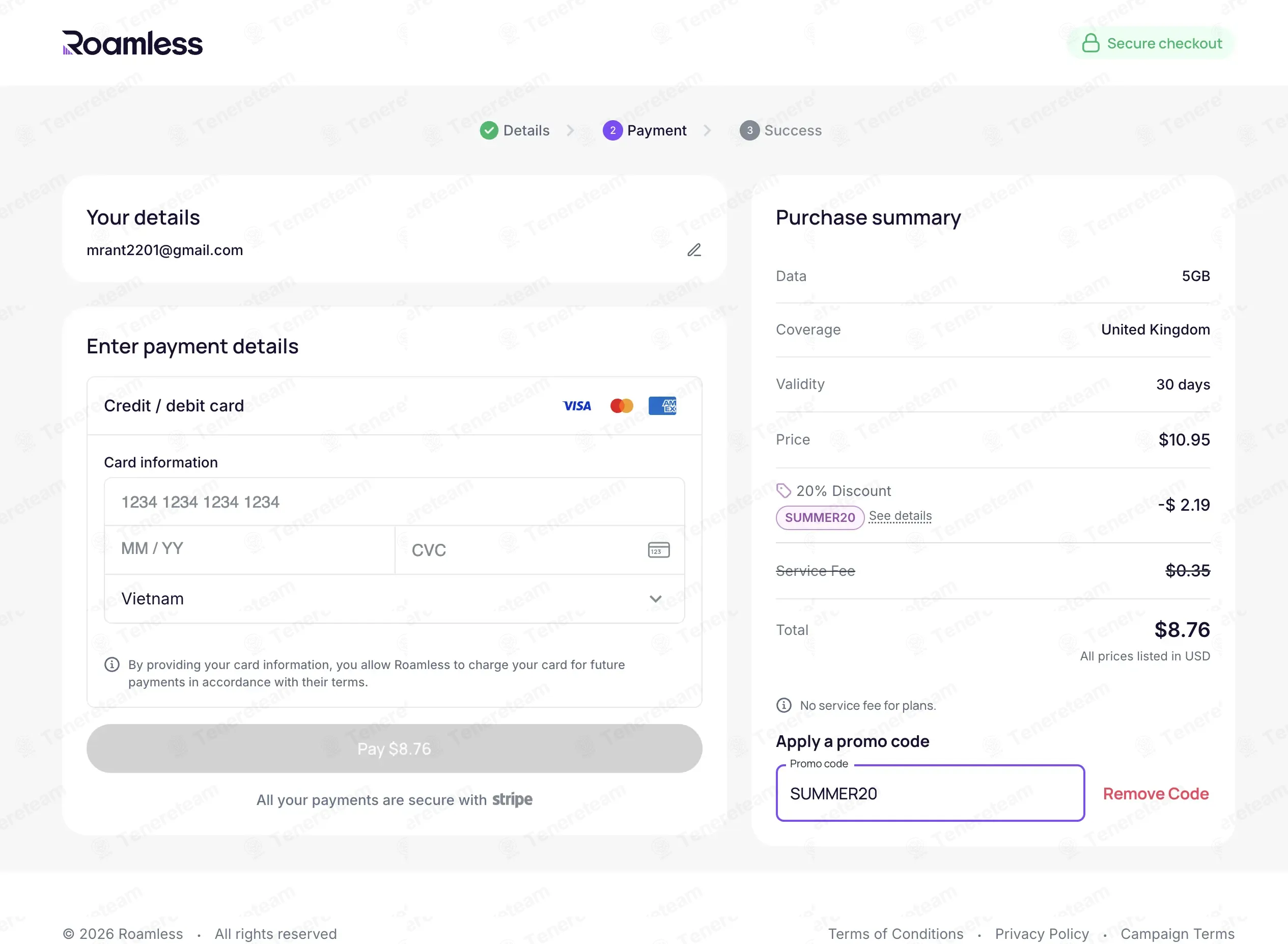
Task: Click the Secure checkout badge text
Action: [x=1165, y=43]
